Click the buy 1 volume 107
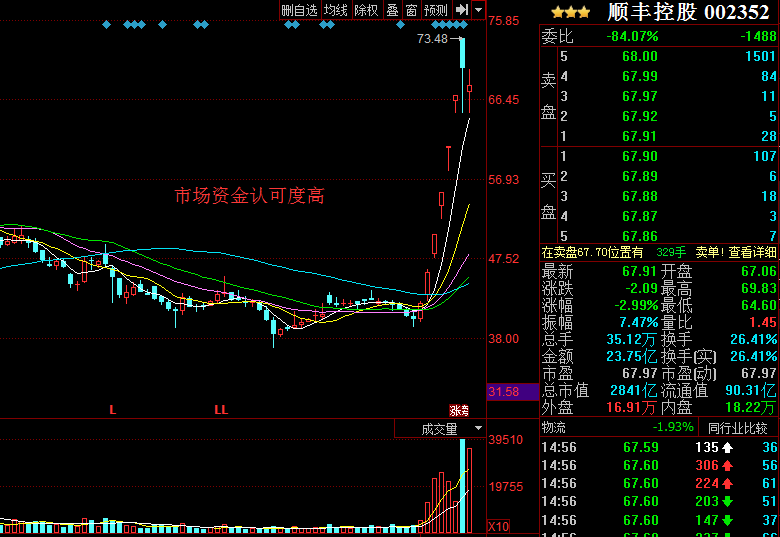 click(765, 156)
